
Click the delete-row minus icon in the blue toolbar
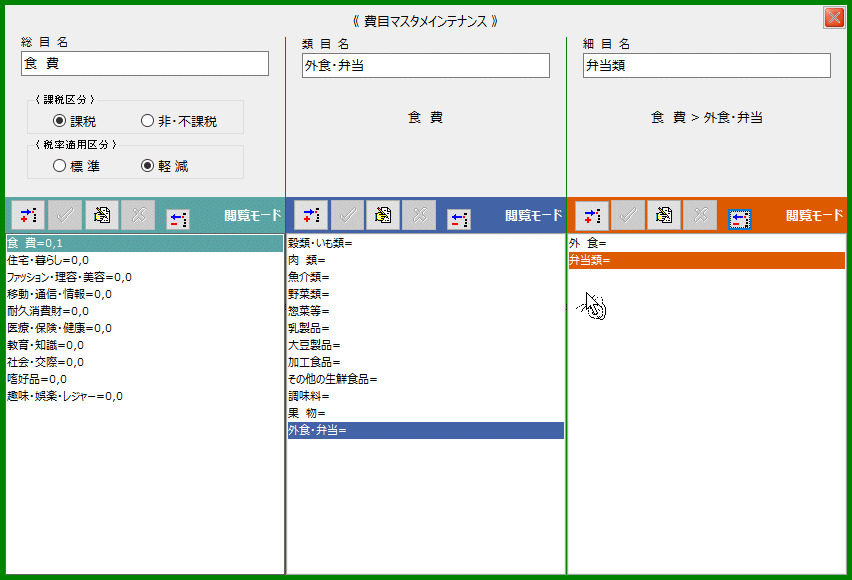(x=459, y=220)
